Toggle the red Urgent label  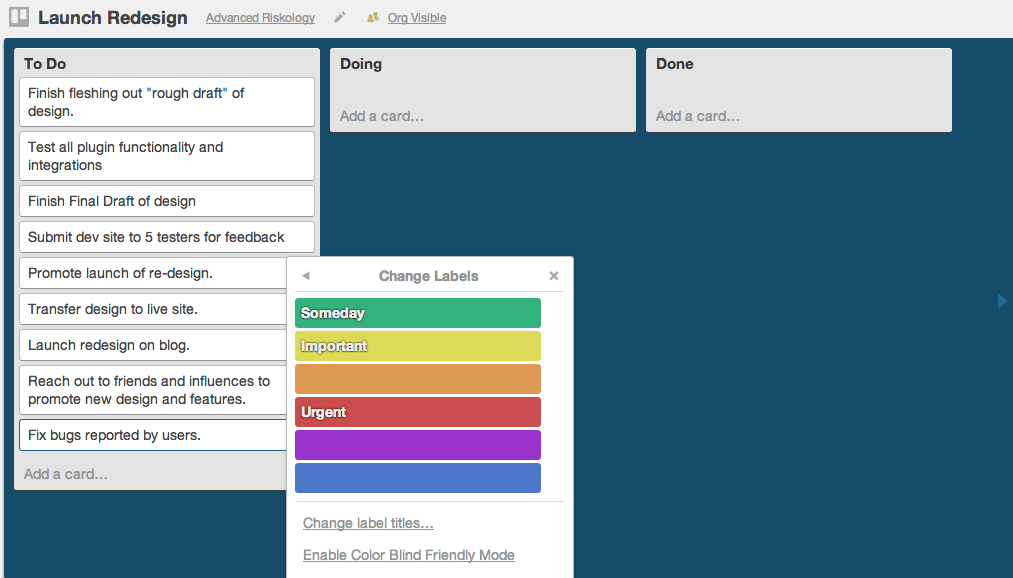click(417, 412)
